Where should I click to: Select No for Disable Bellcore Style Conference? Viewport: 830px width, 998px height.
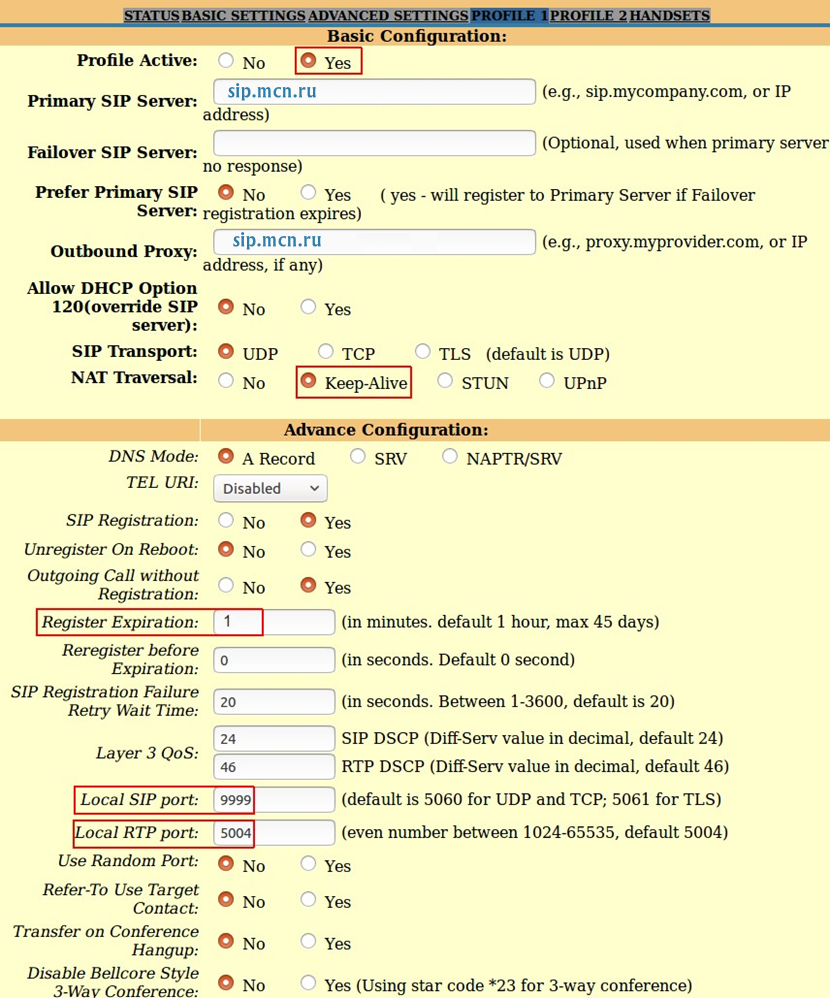click(x=226, y=983)
